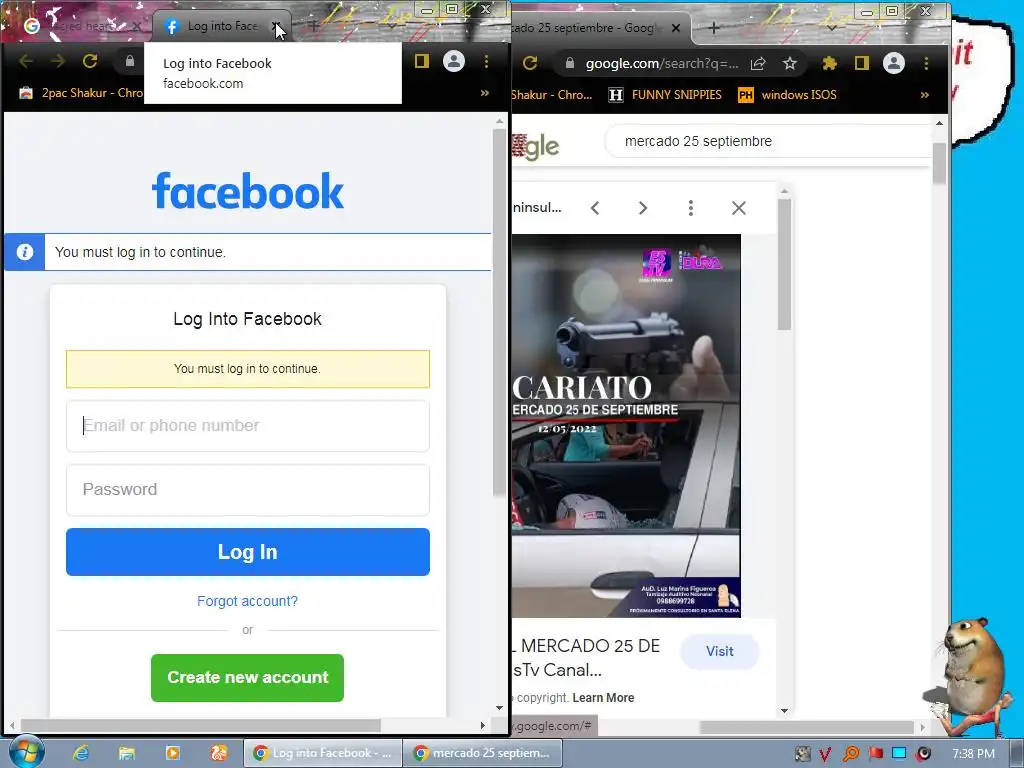Click the Password field
This screenshot has width=1024, height=768.
point(248,490)
